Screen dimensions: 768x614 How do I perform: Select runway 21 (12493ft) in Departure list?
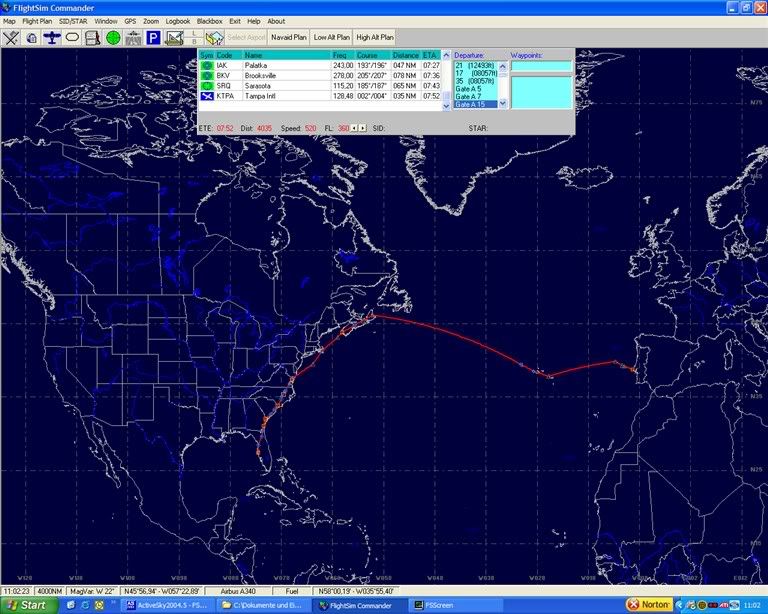click(476, 65)
